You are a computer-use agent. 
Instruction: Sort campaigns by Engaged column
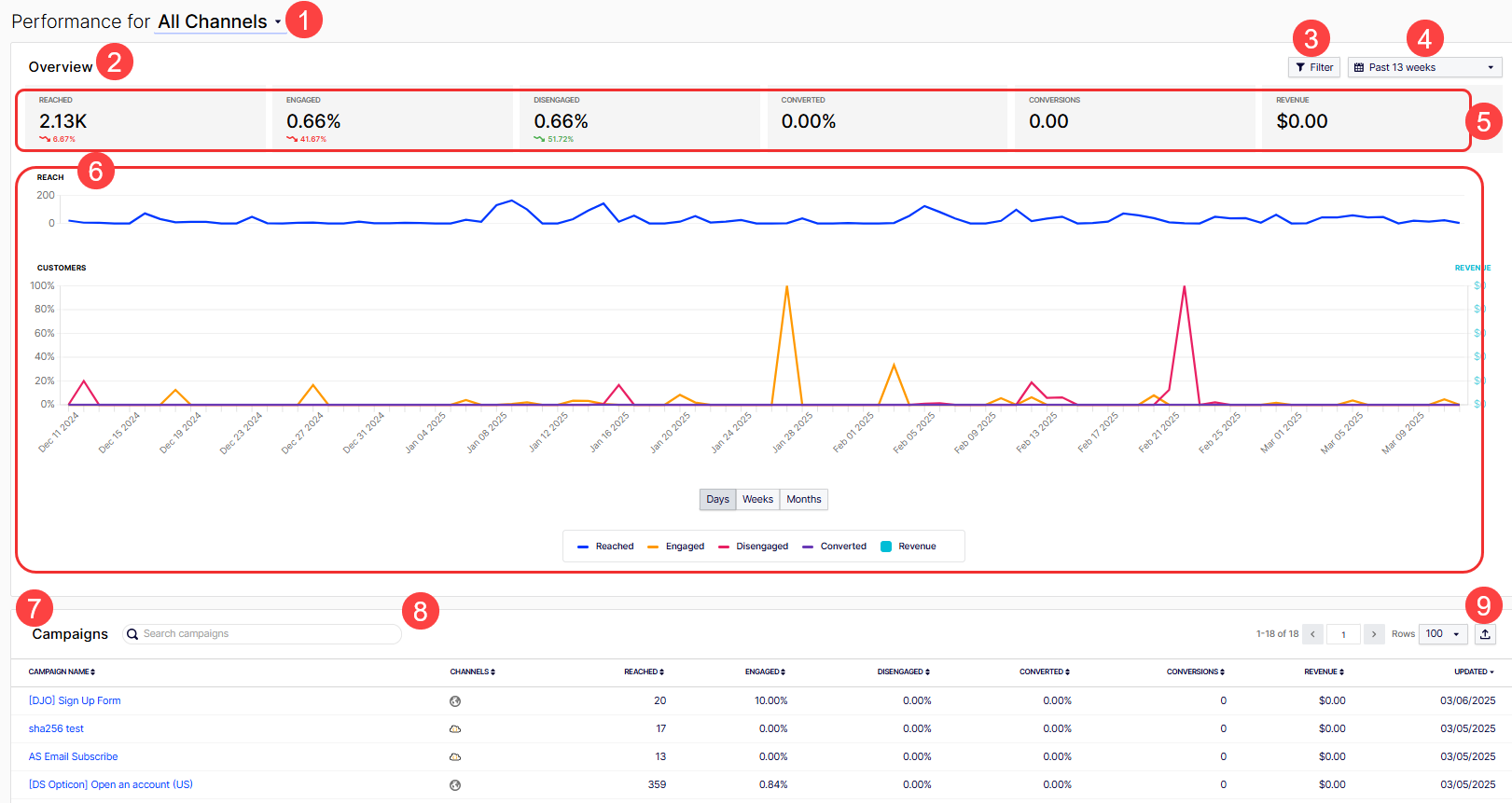(765, 671)
